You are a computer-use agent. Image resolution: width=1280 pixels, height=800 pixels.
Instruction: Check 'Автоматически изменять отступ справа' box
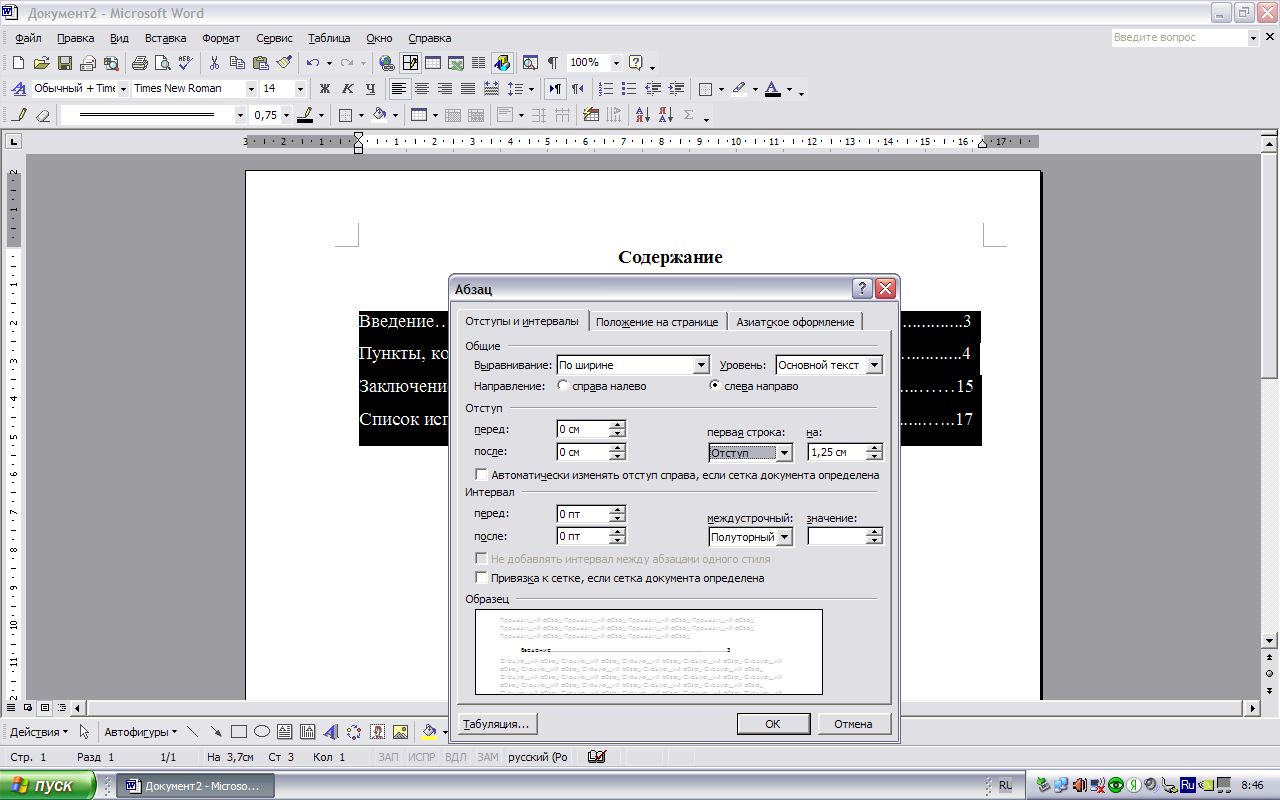click(x=482, y=475)
